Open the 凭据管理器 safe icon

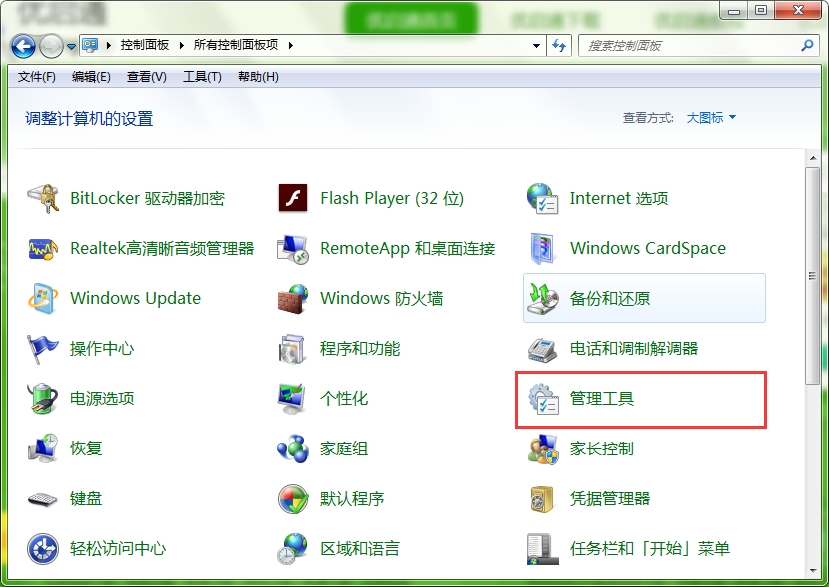tap(542, 498)
